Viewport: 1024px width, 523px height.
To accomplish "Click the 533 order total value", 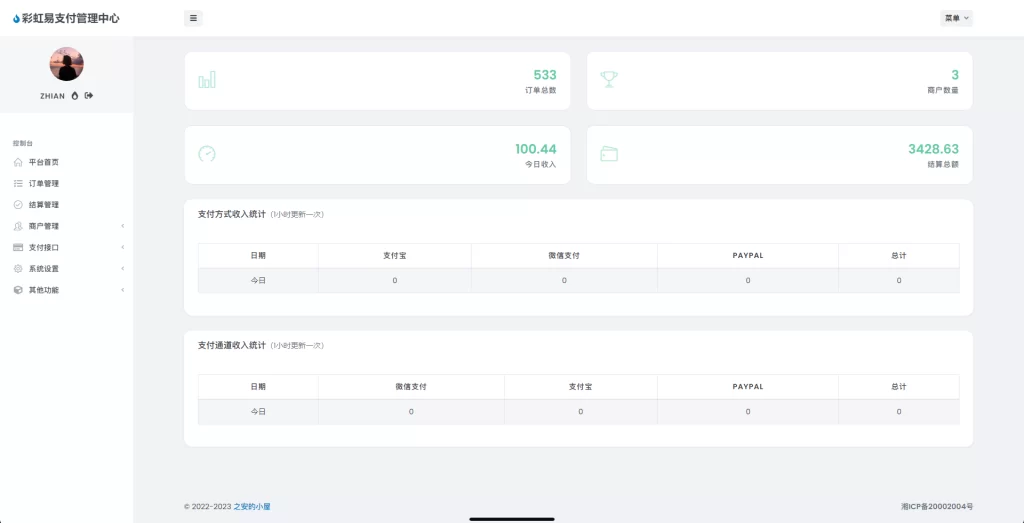I will (545, 74).
